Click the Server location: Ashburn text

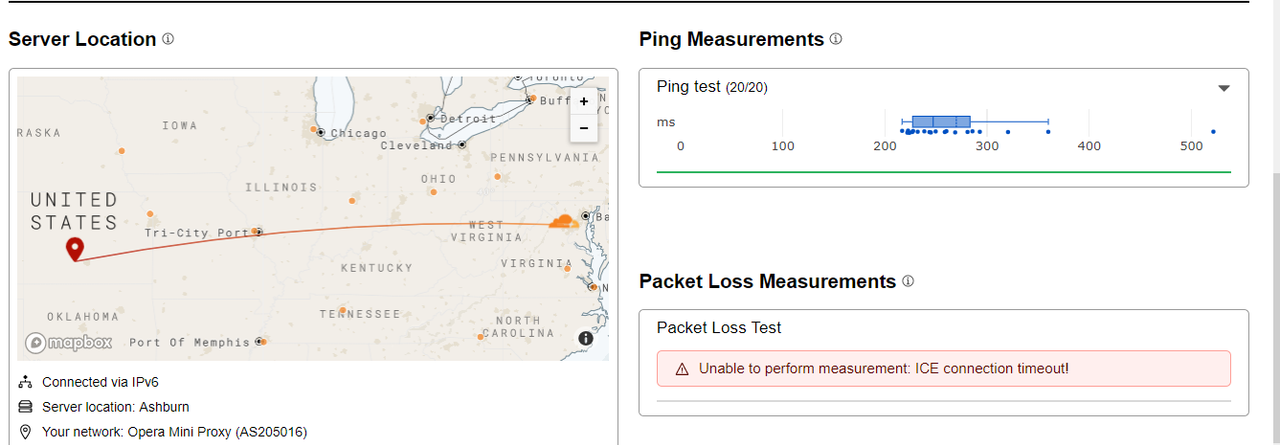click(x=115, y=407)
